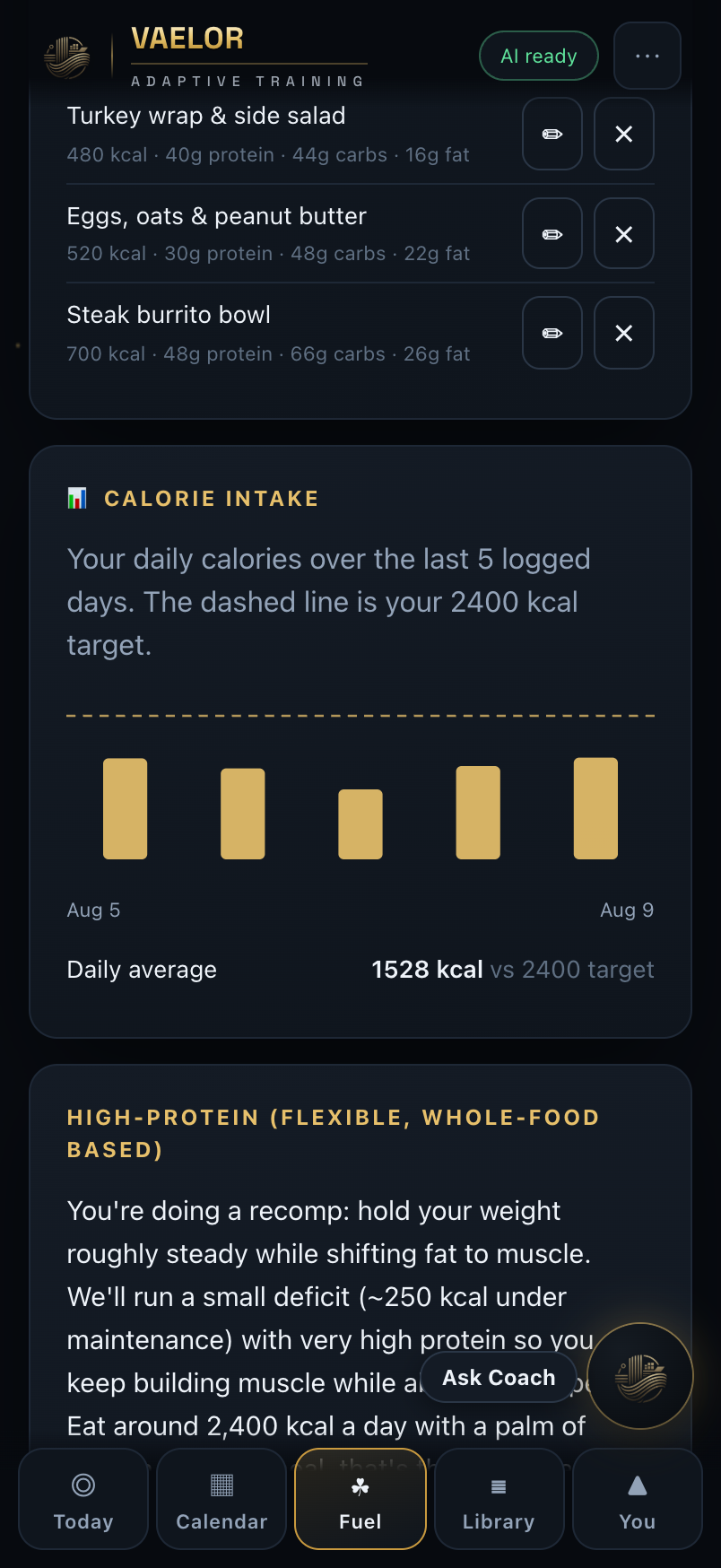The width and height of the screenshot is (721, 1568).
Task: Remove the Steak burrito bowl entry
Action: point(624,333)
